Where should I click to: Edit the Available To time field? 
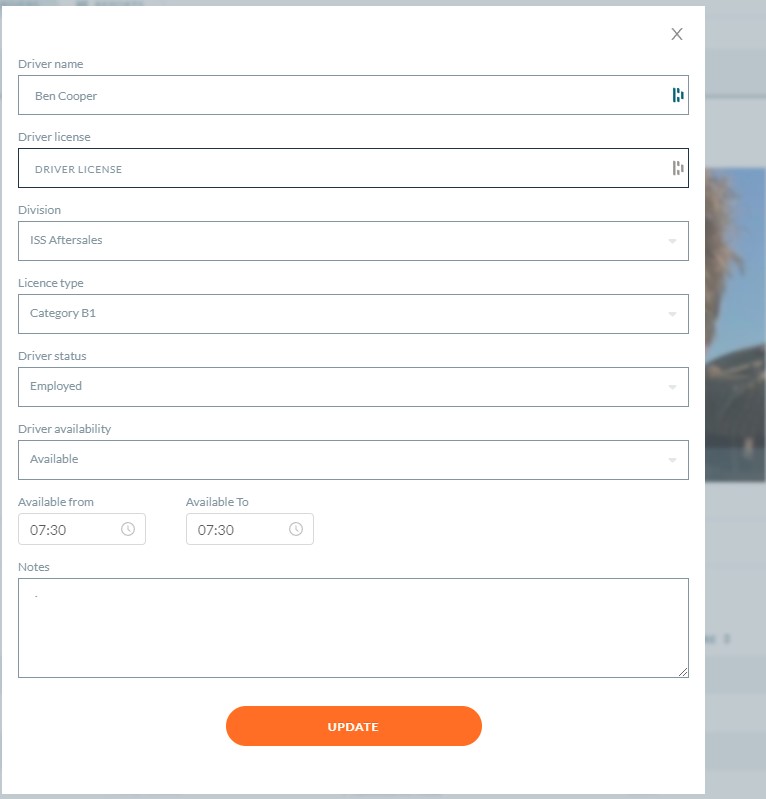tap(250, 529)
